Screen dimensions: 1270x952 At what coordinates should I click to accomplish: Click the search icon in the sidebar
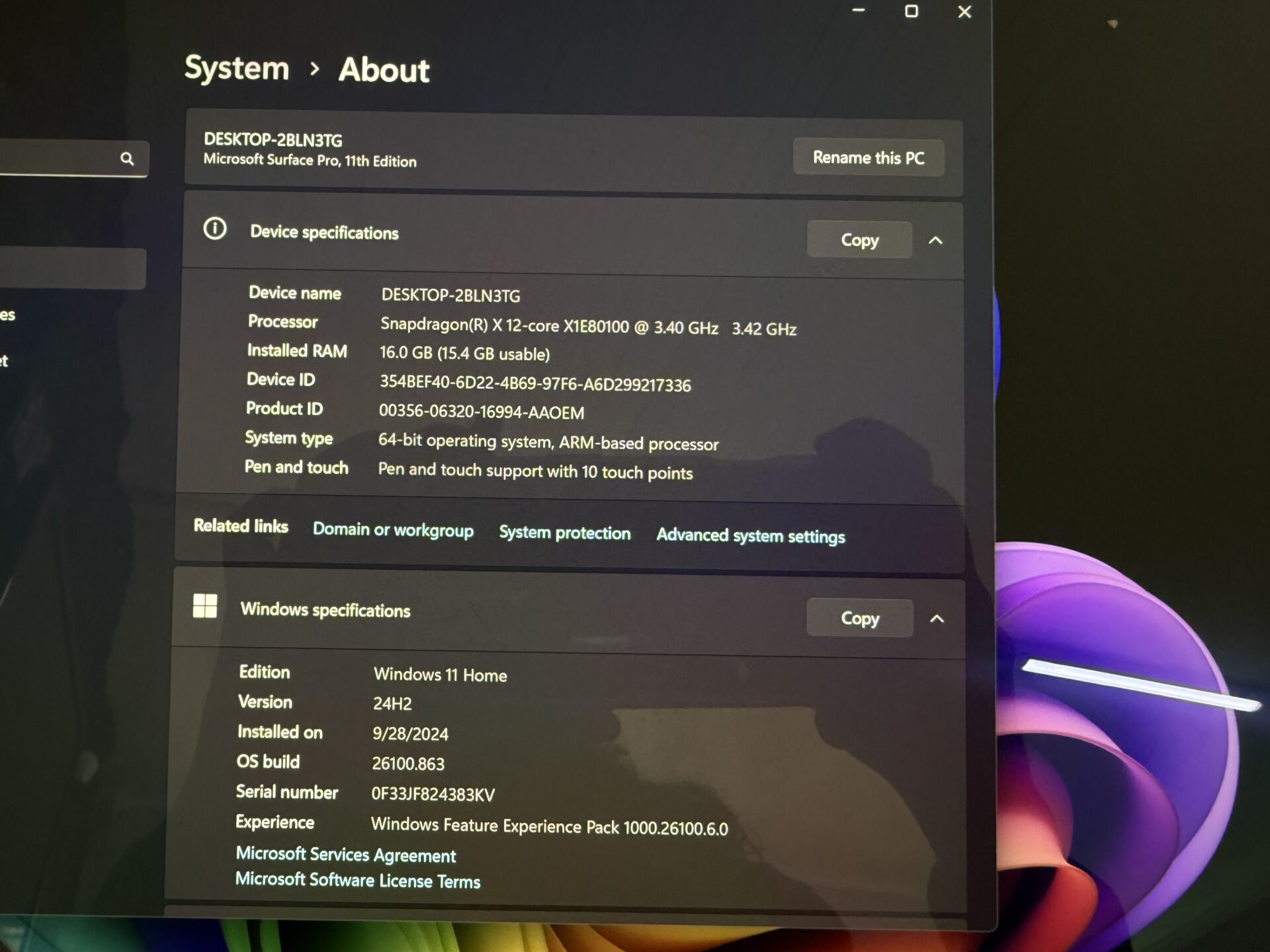pyautogui.click(x=128, y=159)
